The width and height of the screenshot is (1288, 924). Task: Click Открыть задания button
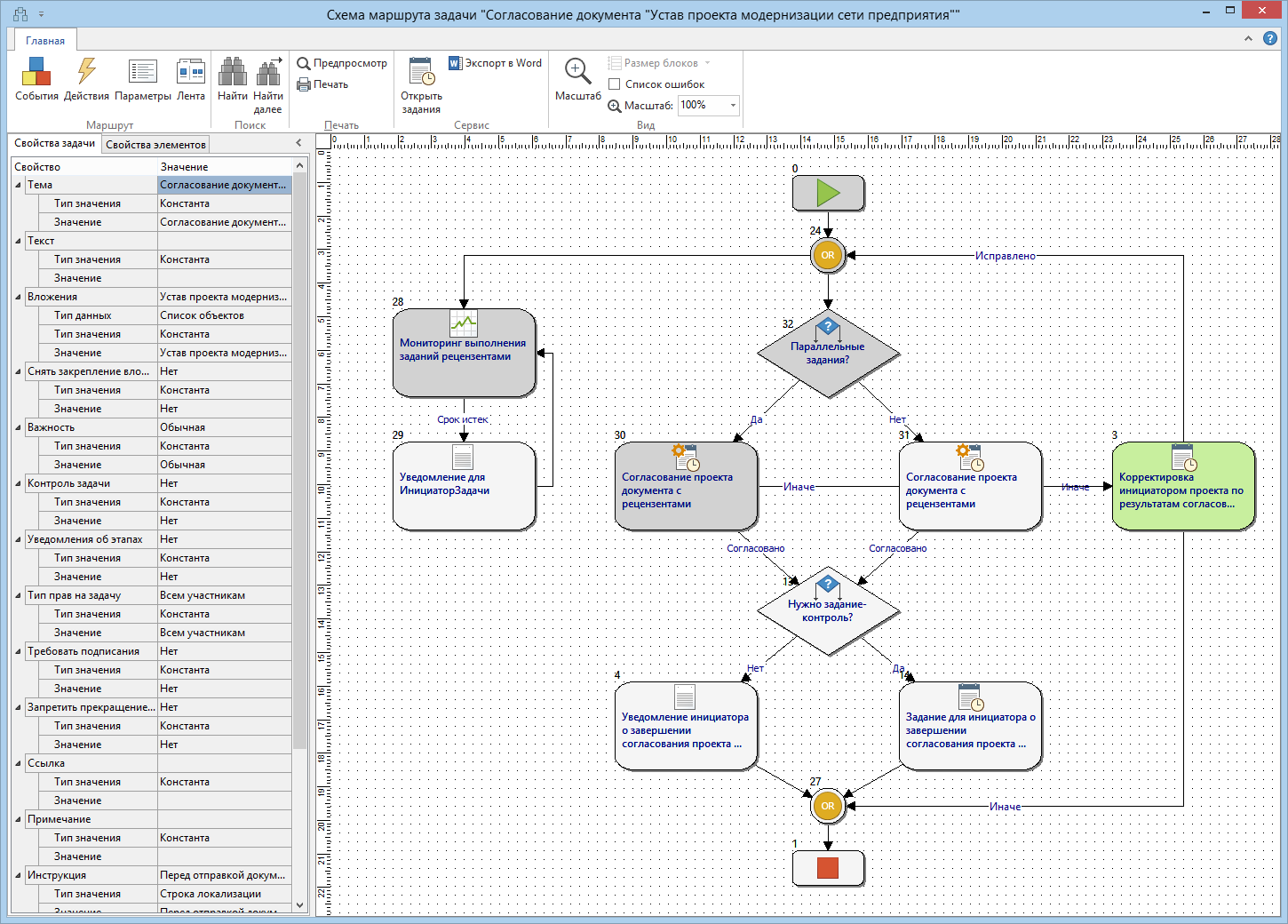pyautogui.click(x=421, y=84)
